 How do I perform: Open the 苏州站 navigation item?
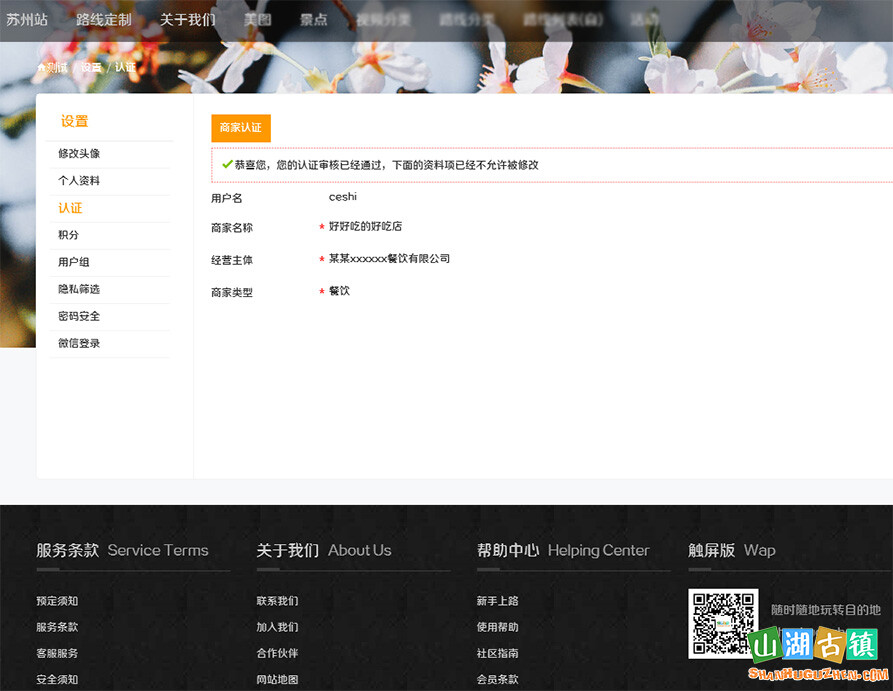26,18
